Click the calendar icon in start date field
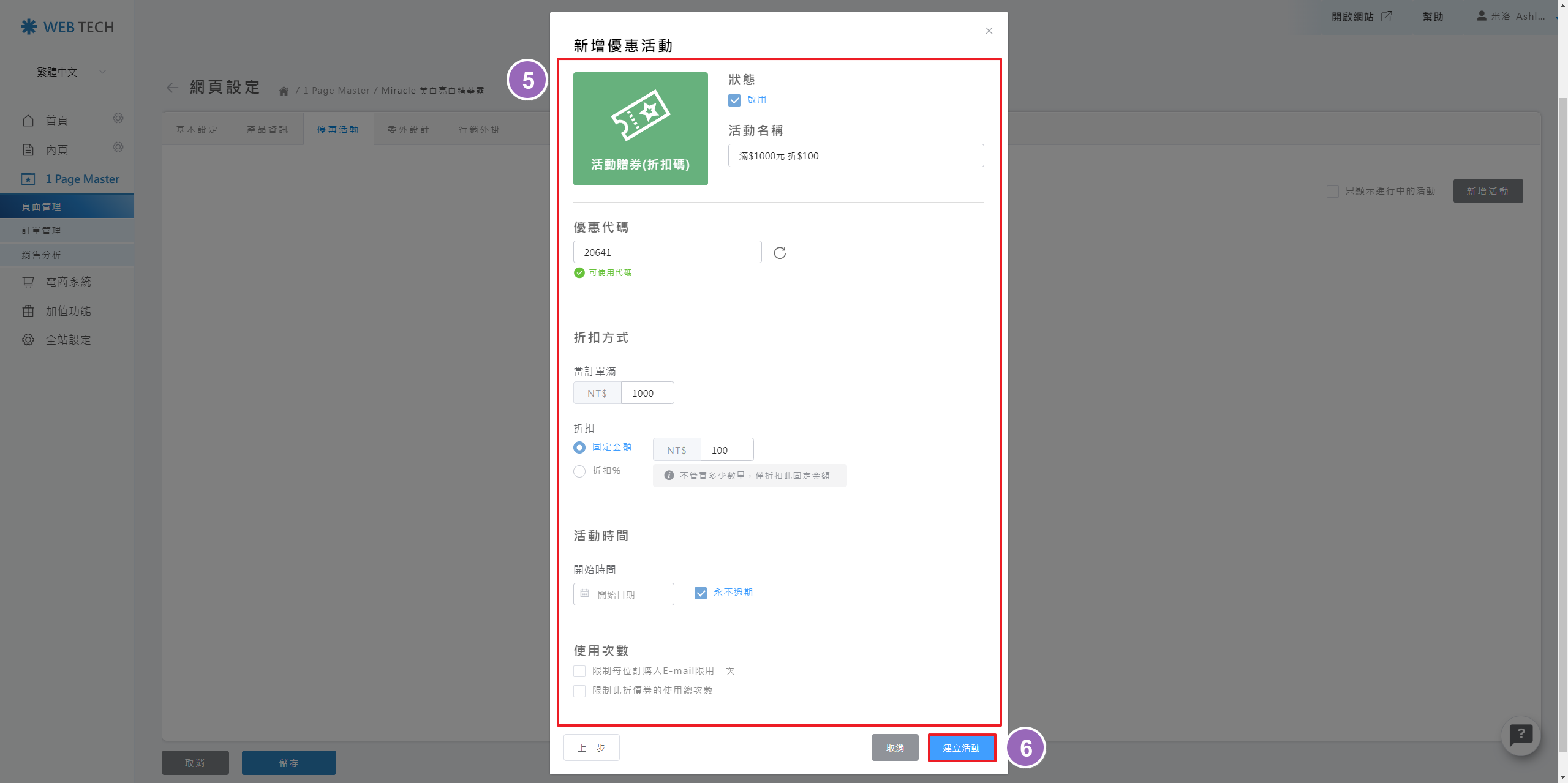Viewport: 1568px width, 783px height. tap(584, 593)
